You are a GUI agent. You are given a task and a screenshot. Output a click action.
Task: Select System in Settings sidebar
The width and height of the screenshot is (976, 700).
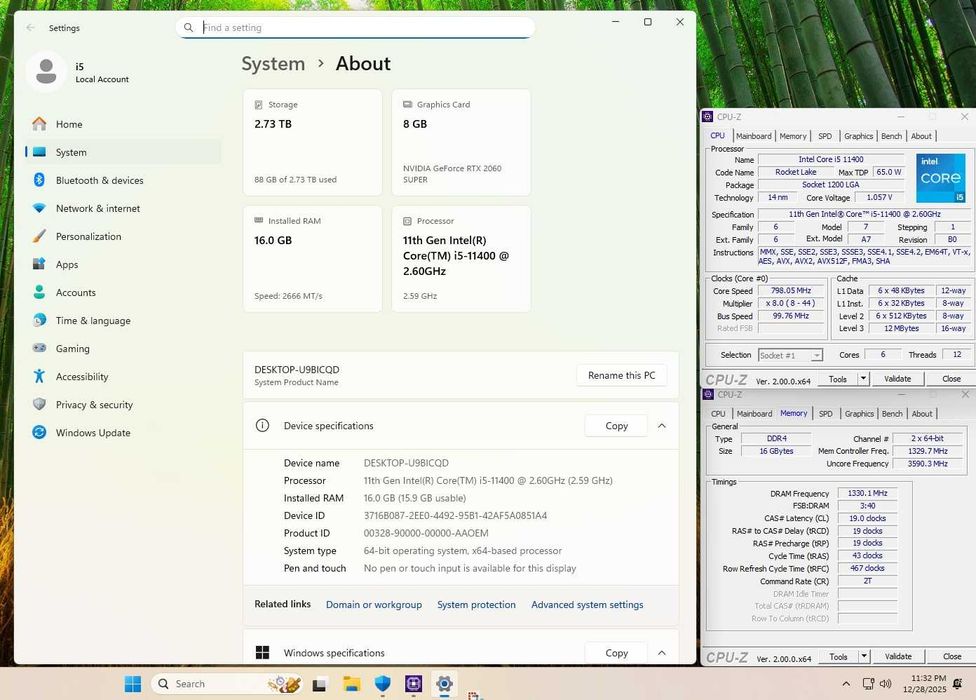click(x=123, y=152)
